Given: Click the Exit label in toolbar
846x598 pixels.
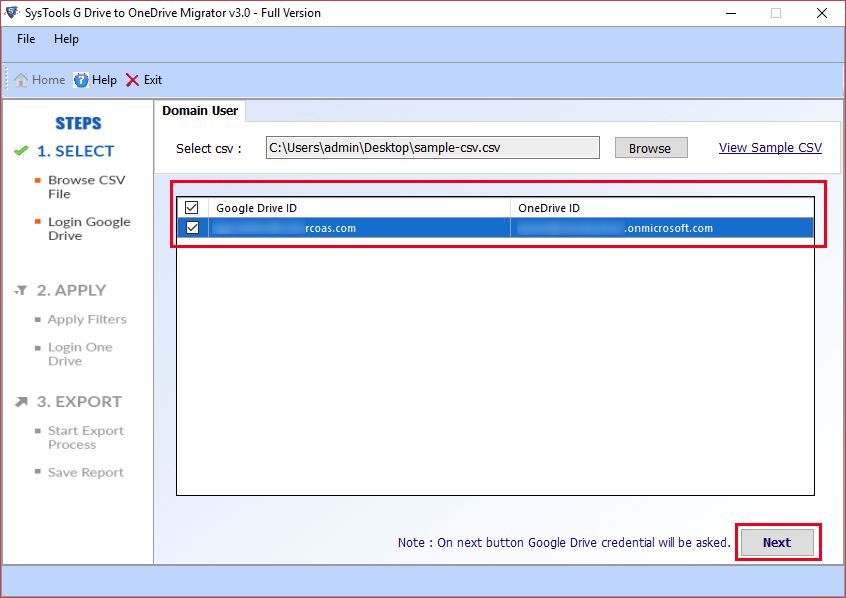Looking at the screenshot, I should [153, 80].
